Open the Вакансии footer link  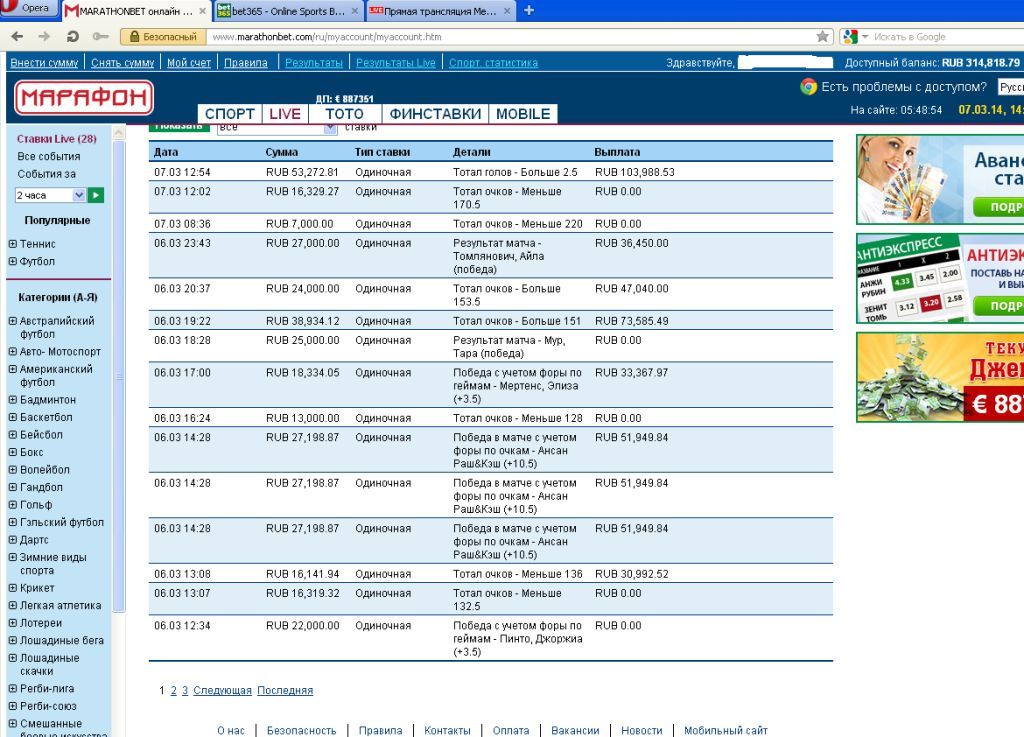575,730
